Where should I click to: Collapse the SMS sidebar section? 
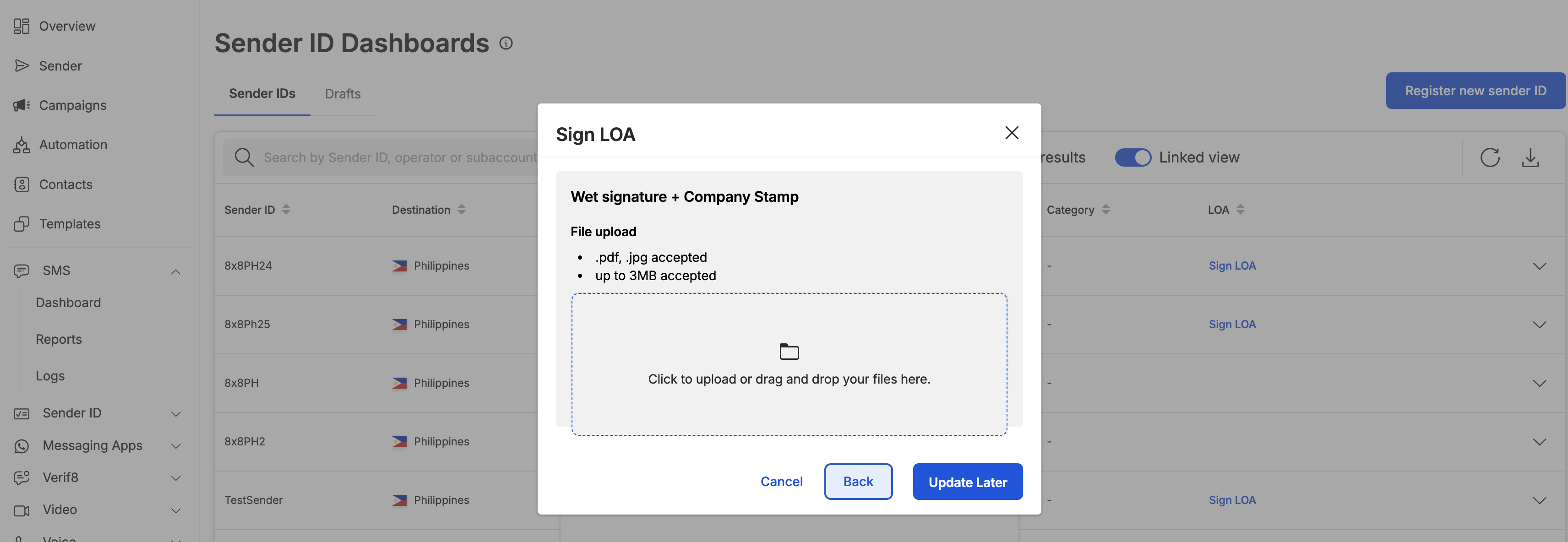[175, 271]
